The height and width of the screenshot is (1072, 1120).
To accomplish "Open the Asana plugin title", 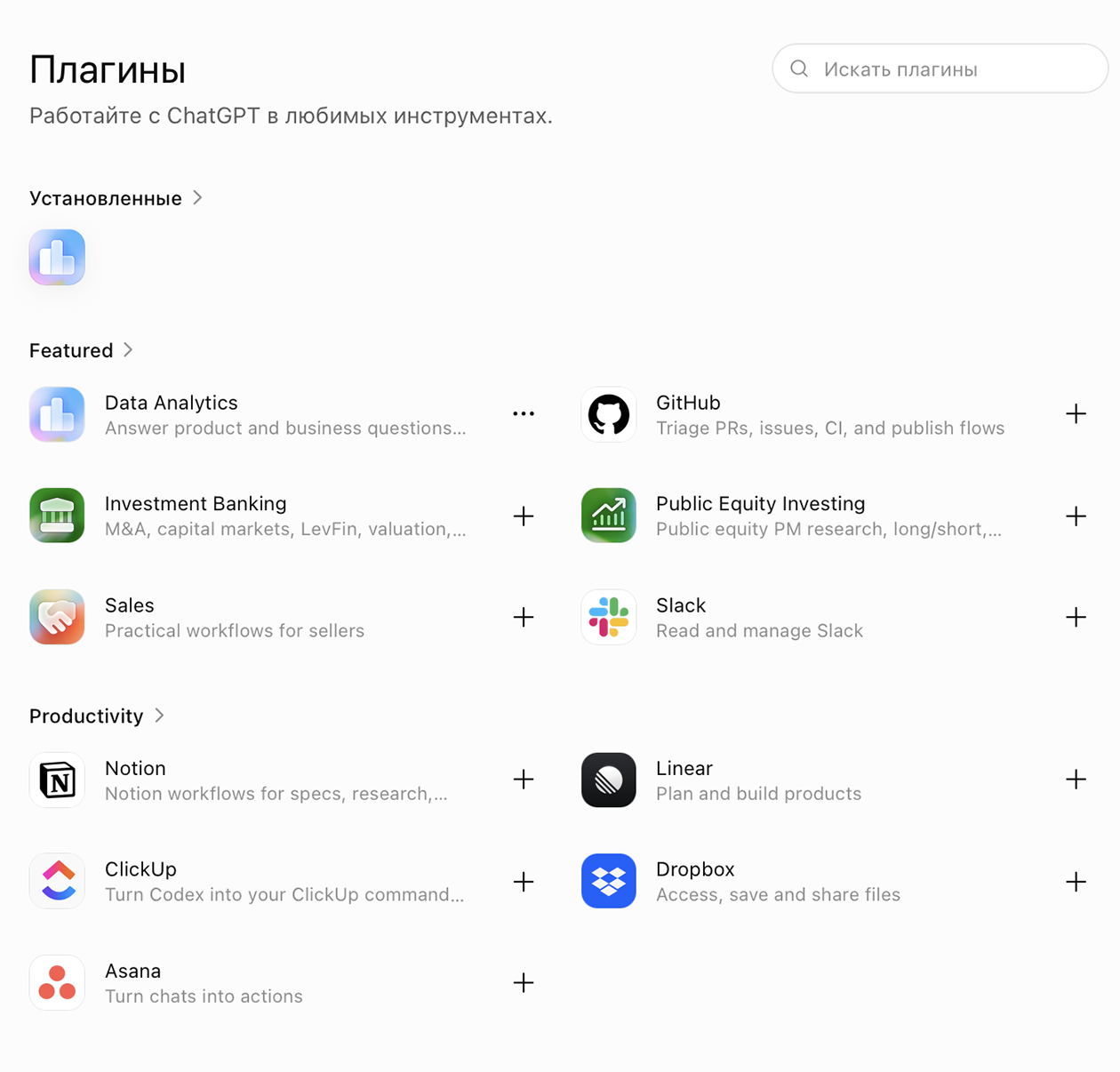I will click(133, 971).
